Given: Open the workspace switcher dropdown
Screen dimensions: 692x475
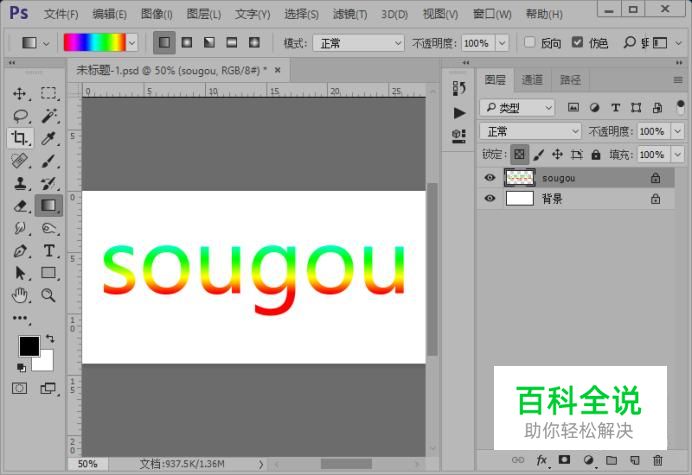Looking at the screenshot, I should 667,43.
